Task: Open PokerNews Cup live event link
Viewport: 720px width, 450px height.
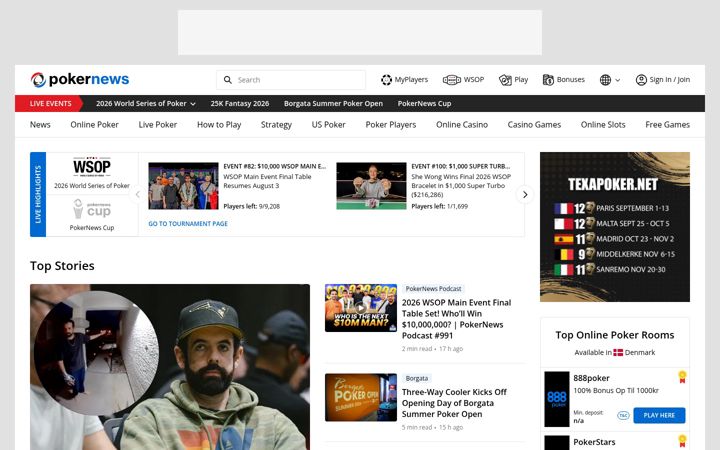Action: [424, 104]
